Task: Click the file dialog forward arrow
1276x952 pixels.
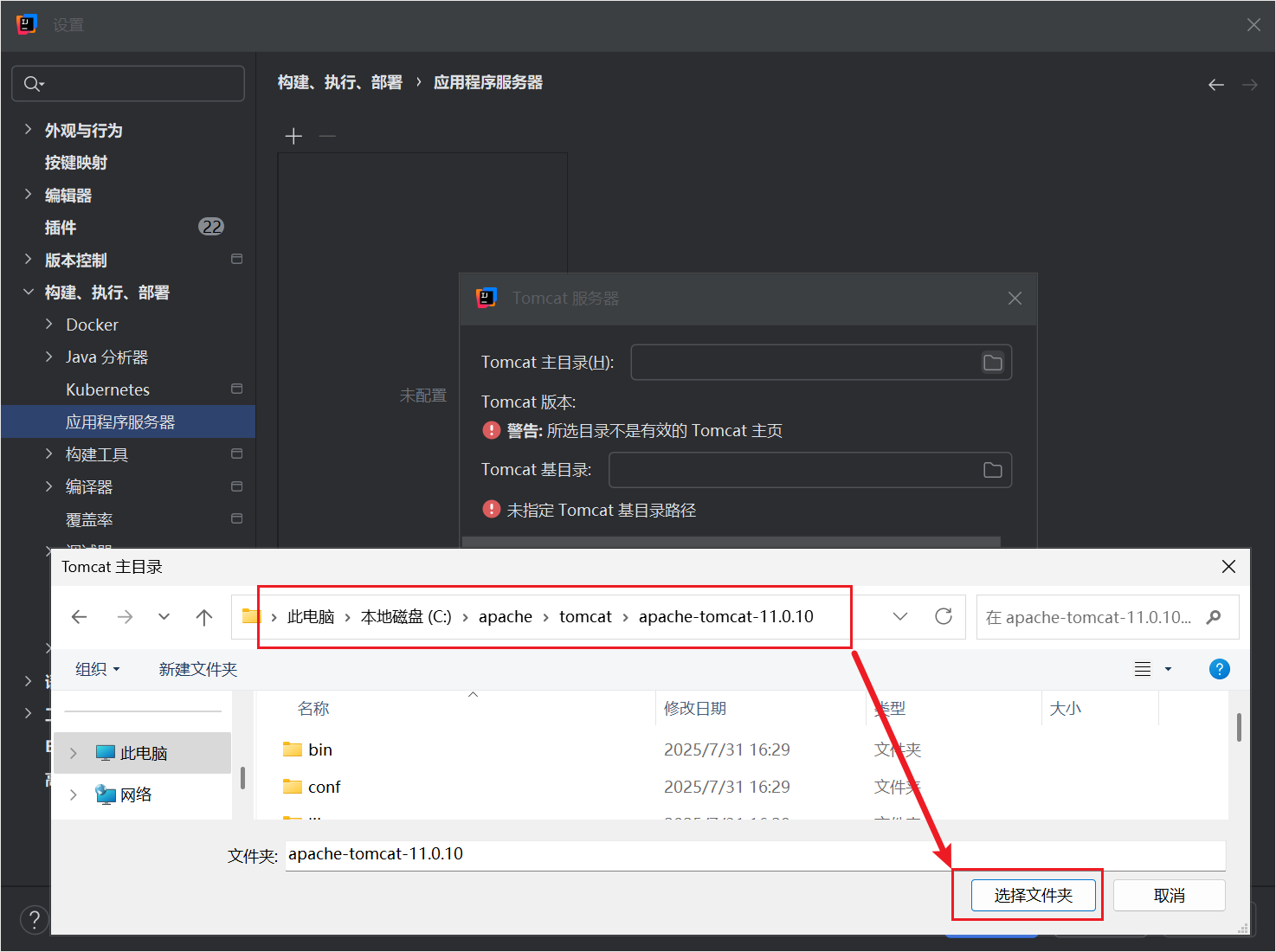Action: coord(126,617)
